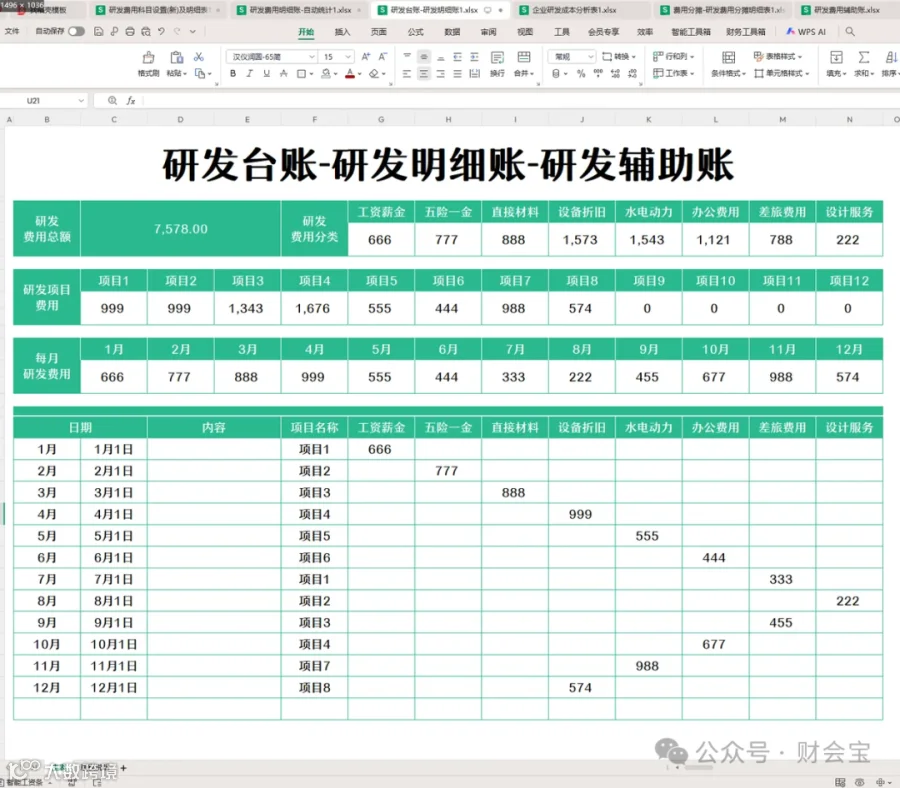Toggle italic formatting

(x=249, y=73)
